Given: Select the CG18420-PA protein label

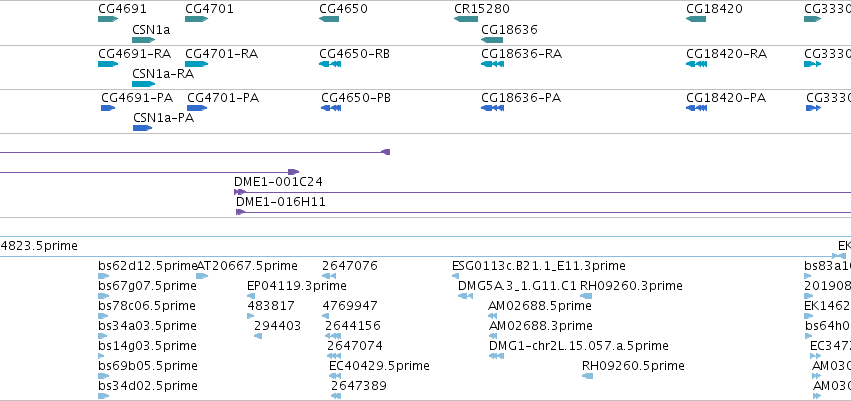Looking at the screenshot, I should pos(726,98).
